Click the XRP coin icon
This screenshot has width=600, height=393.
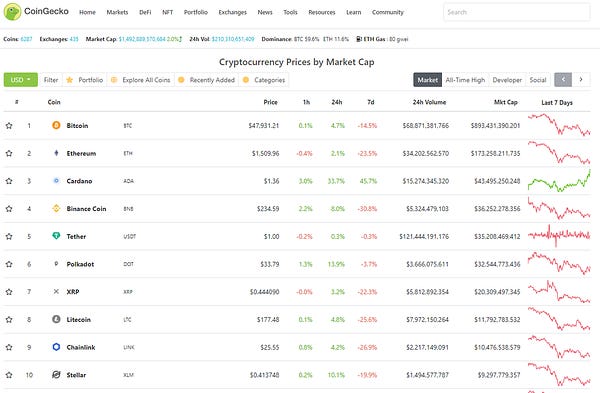56,292
